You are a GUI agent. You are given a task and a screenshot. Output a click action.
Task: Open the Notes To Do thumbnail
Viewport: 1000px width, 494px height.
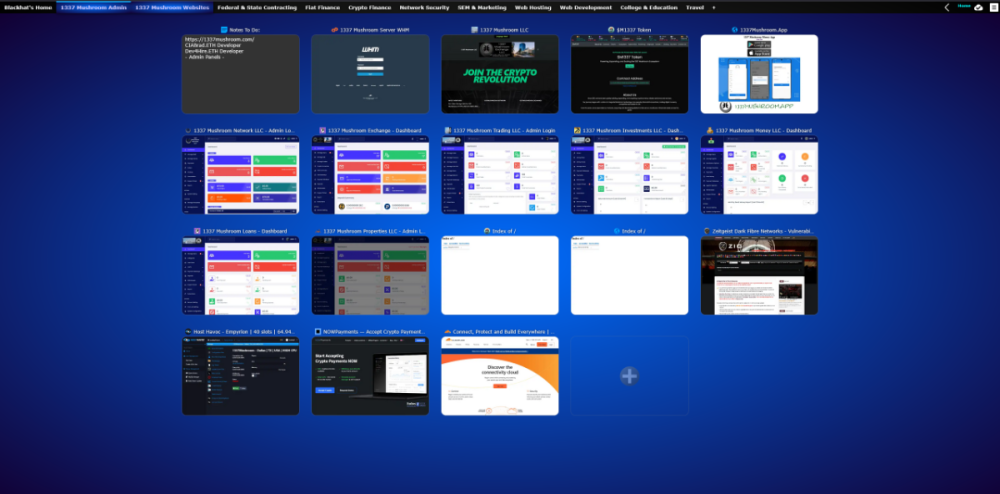(x=240, y=74)
